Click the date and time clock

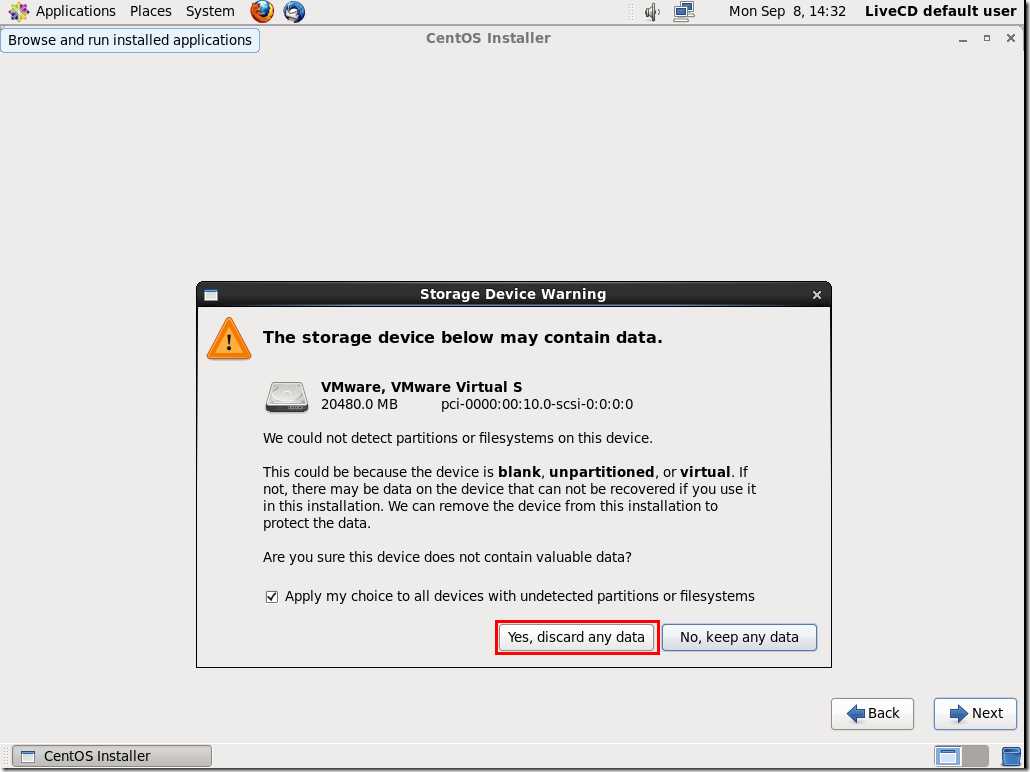click(787, 11)
